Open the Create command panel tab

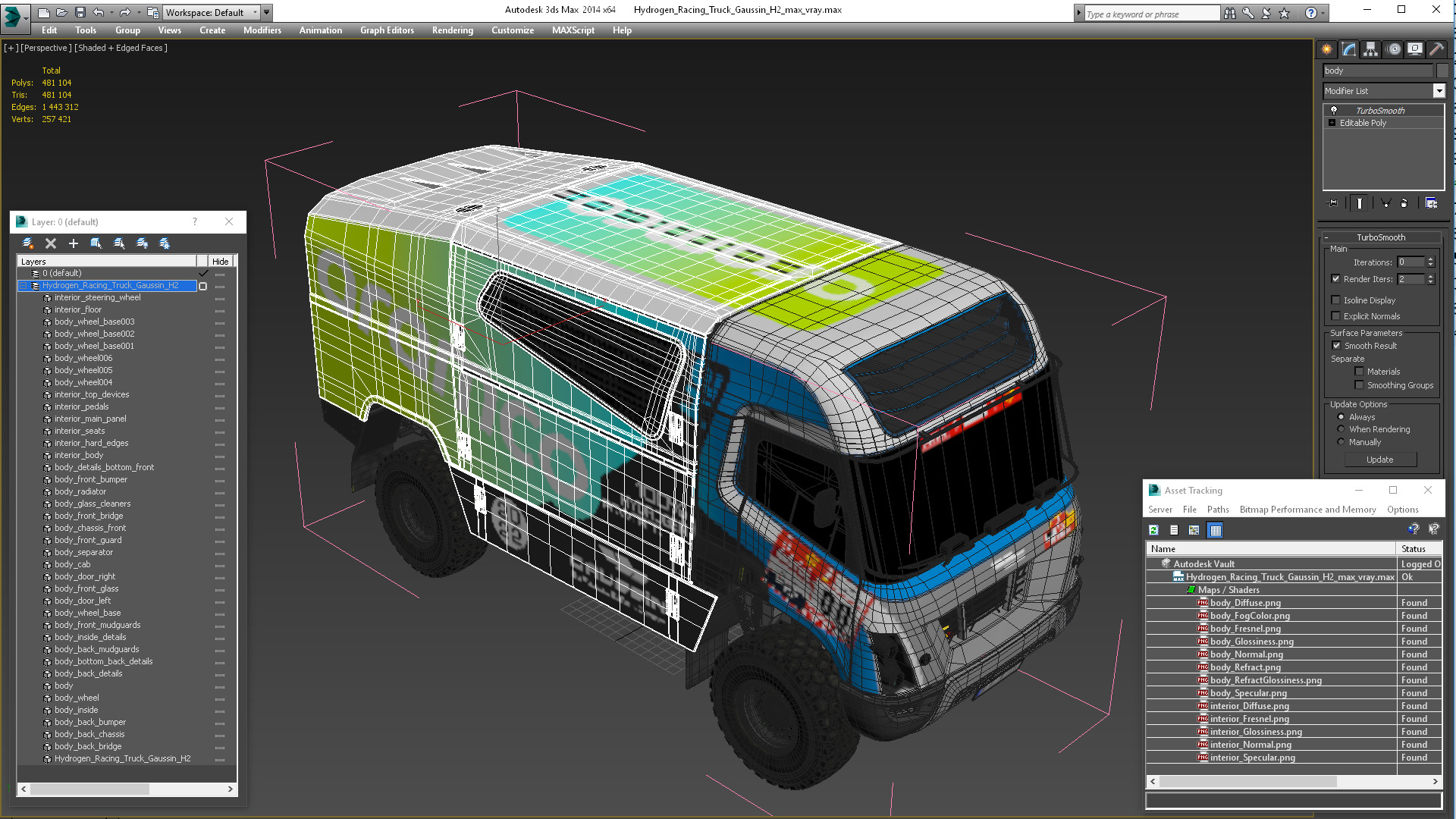click(x=1326, y=49)
